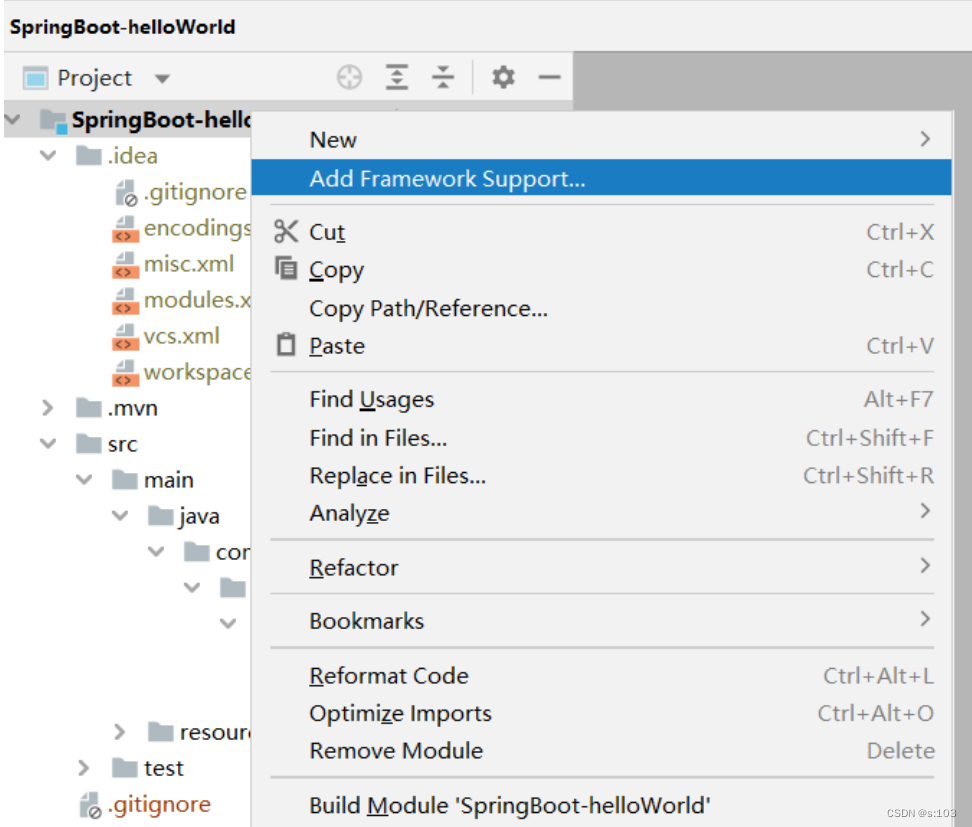
Task: Click the Project view window icon
Action: (x=35, y=78)
